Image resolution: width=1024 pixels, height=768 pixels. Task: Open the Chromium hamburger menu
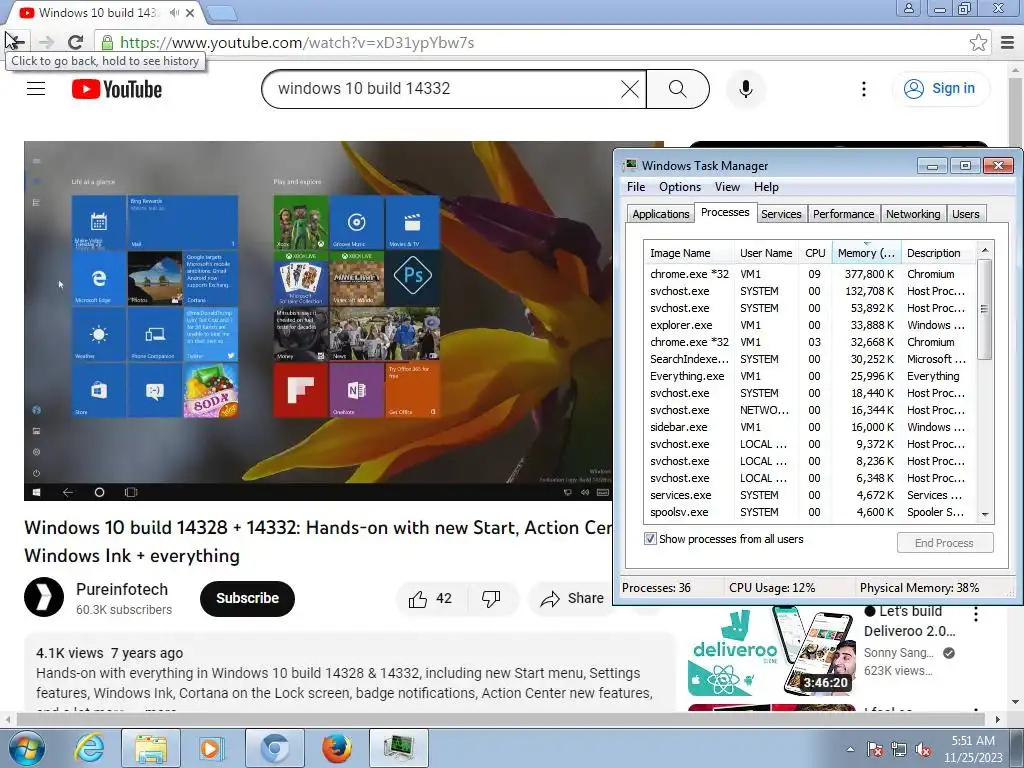click(1008, 42)
